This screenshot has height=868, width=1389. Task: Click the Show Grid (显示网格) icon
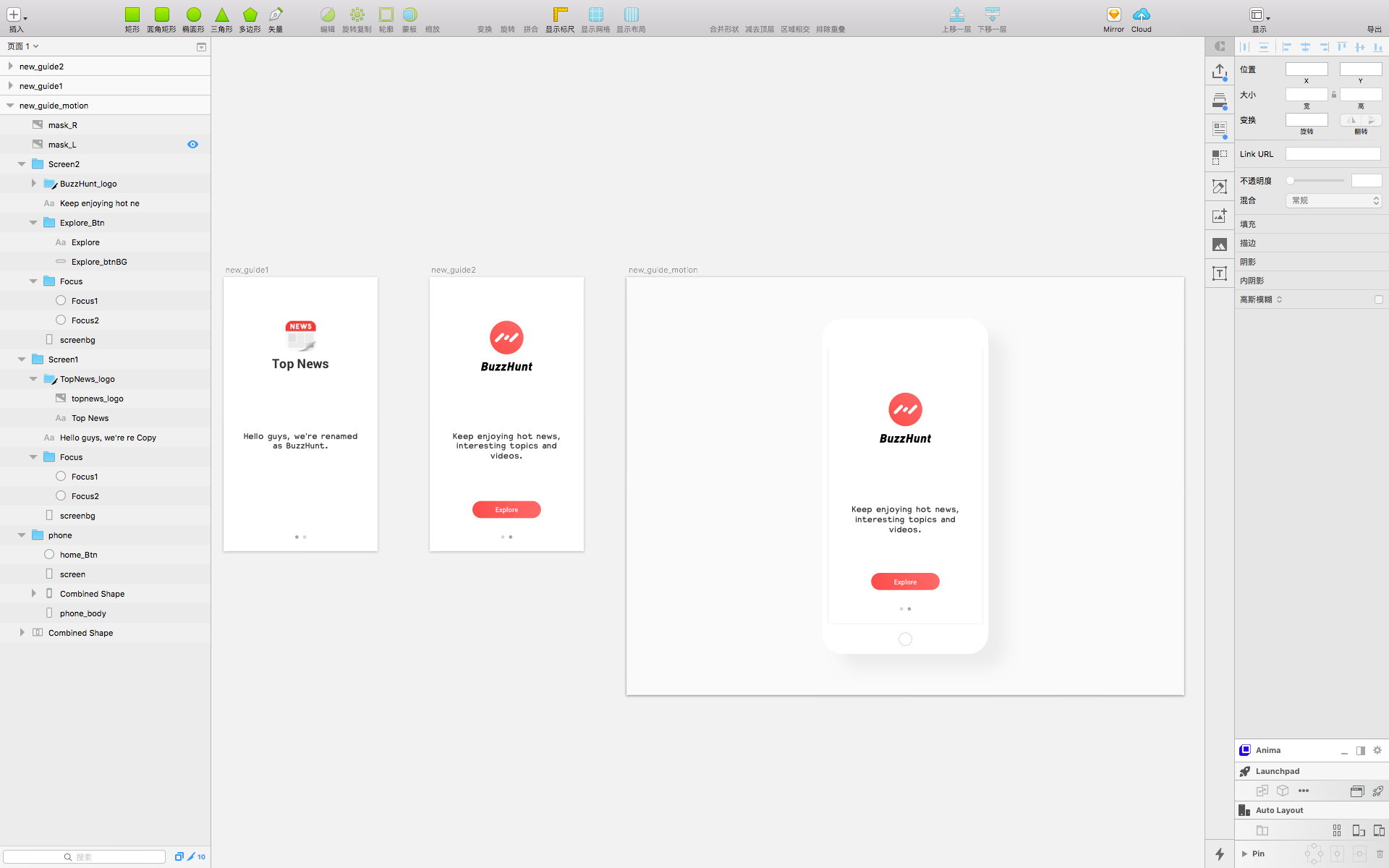click(595, 14)
